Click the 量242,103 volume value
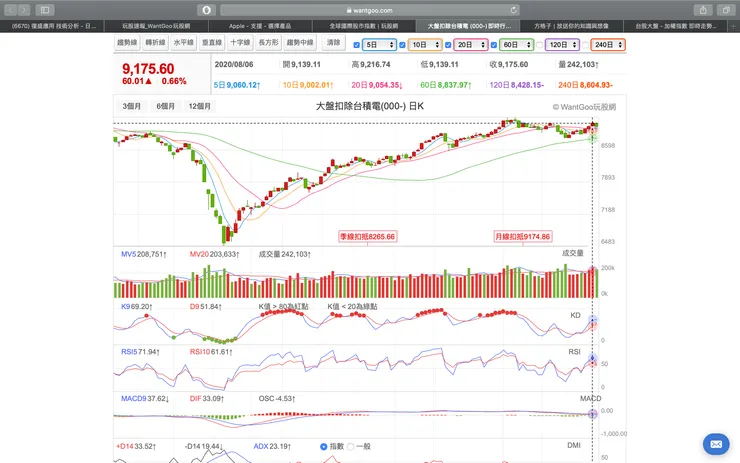The image size is (740, 463). coord(579,65)
